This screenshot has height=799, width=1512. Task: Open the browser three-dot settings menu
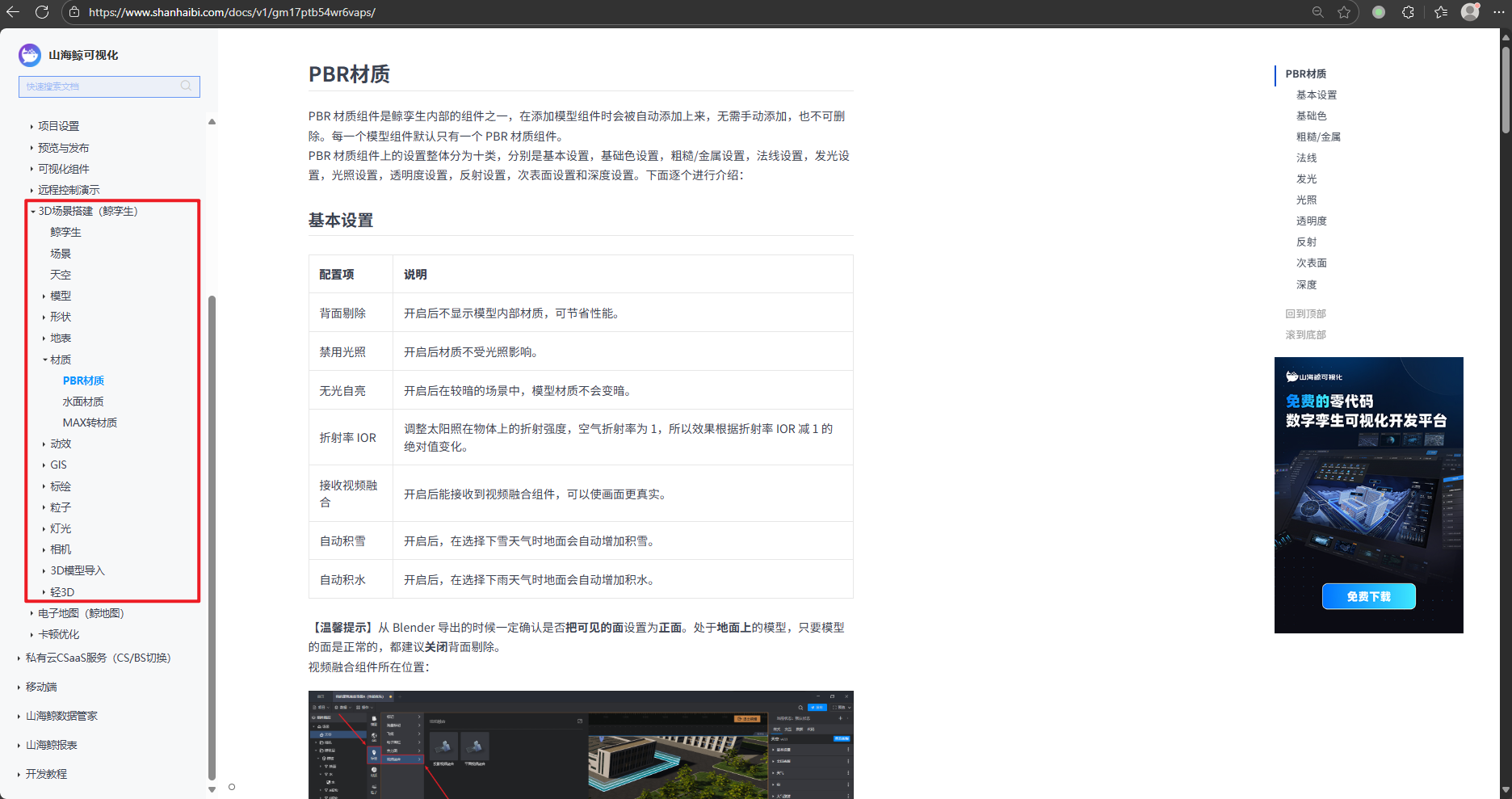coord(1499,12)
